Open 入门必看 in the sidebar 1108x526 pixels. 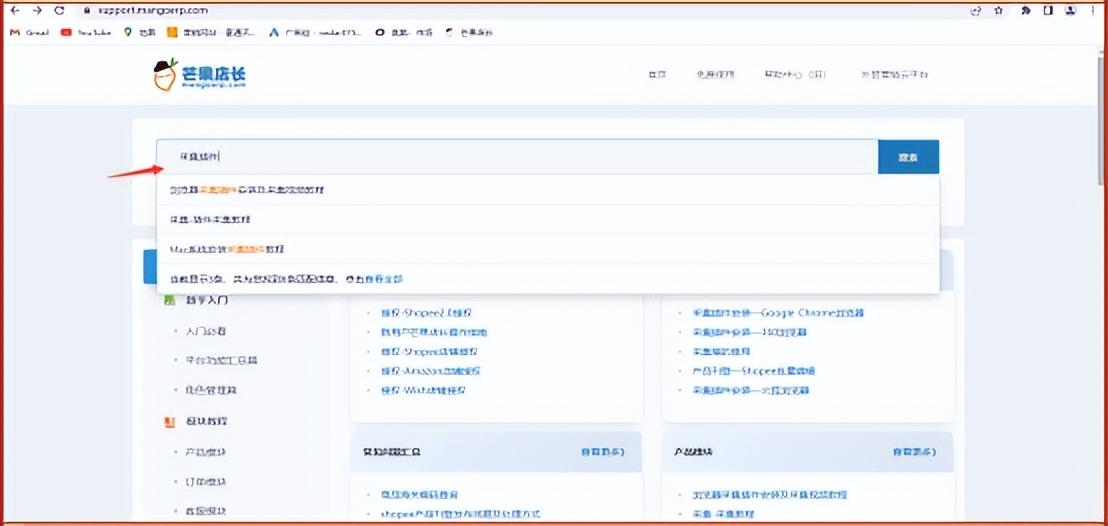click(x=206, y=331)
